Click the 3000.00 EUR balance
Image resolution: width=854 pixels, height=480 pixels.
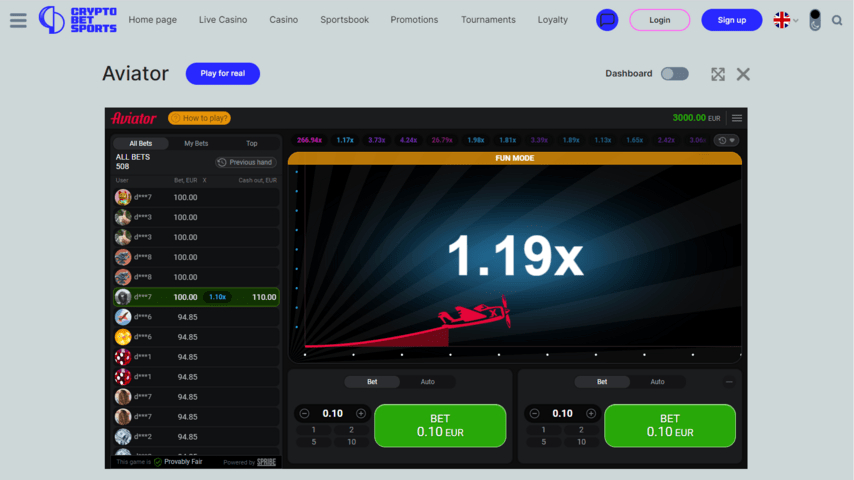[x=696, y=118]
